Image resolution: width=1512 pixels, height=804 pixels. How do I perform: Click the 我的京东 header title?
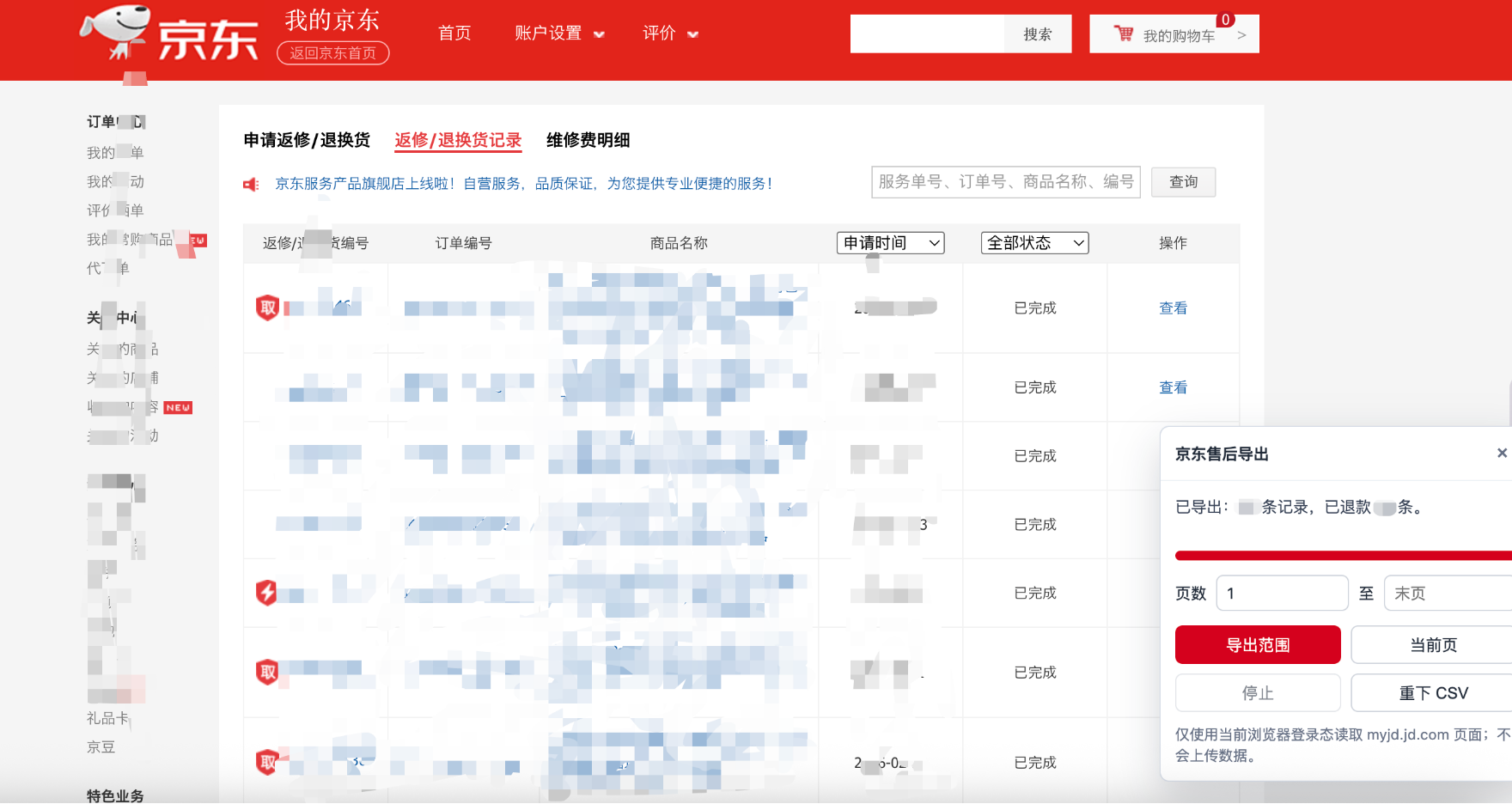(332, 20)
